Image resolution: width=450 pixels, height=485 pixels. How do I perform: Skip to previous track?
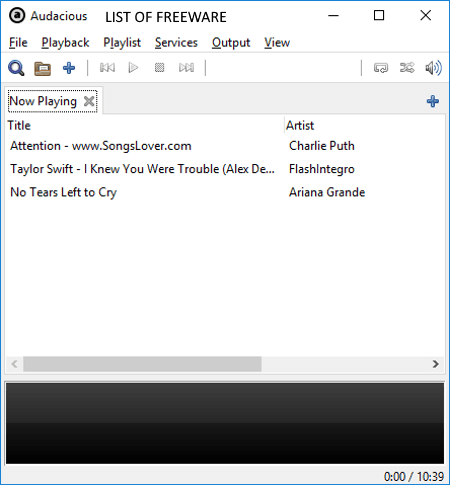coord(107,68)
